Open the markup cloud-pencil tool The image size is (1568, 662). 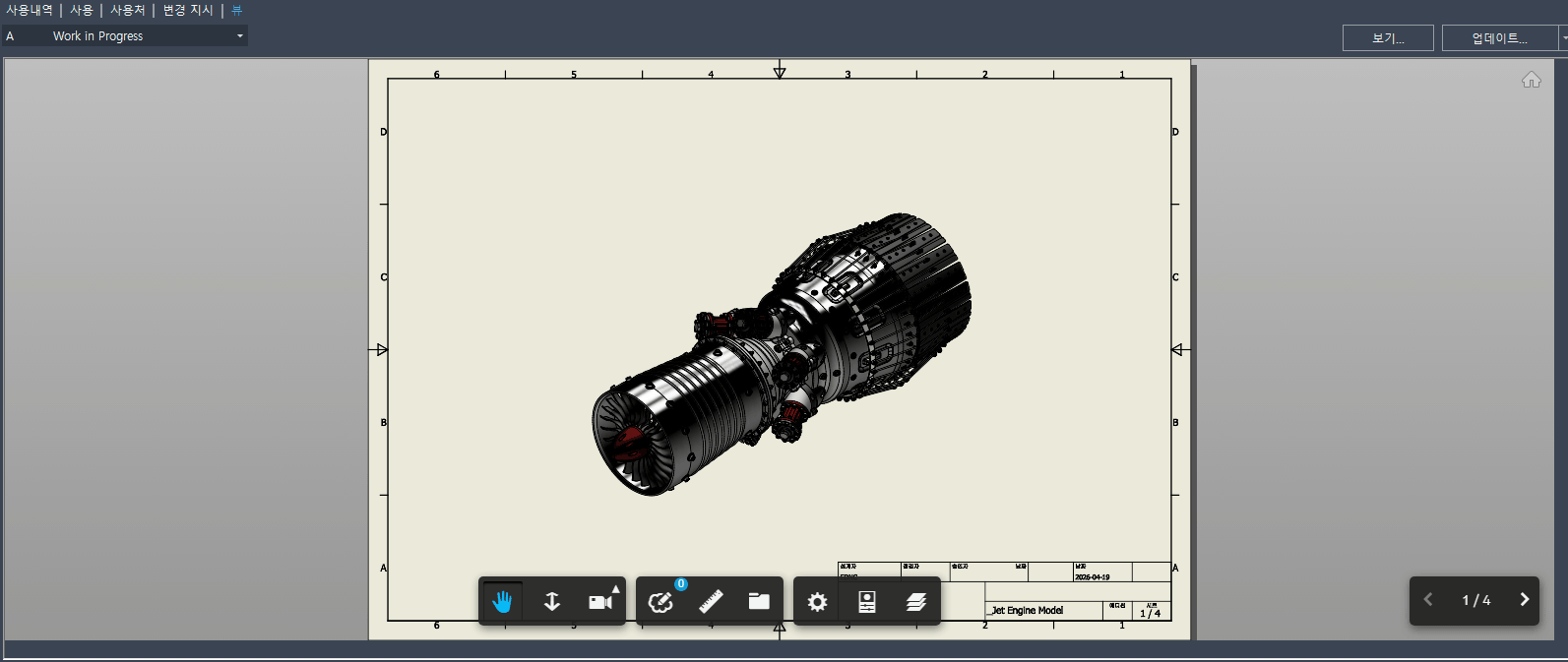pos(660,601)
